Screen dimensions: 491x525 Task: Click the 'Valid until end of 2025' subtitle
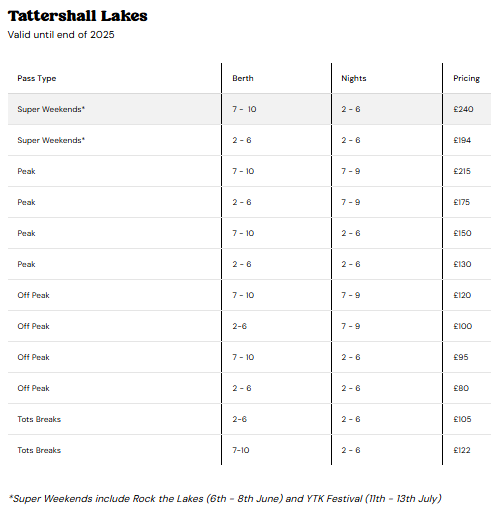pos(61,34)
